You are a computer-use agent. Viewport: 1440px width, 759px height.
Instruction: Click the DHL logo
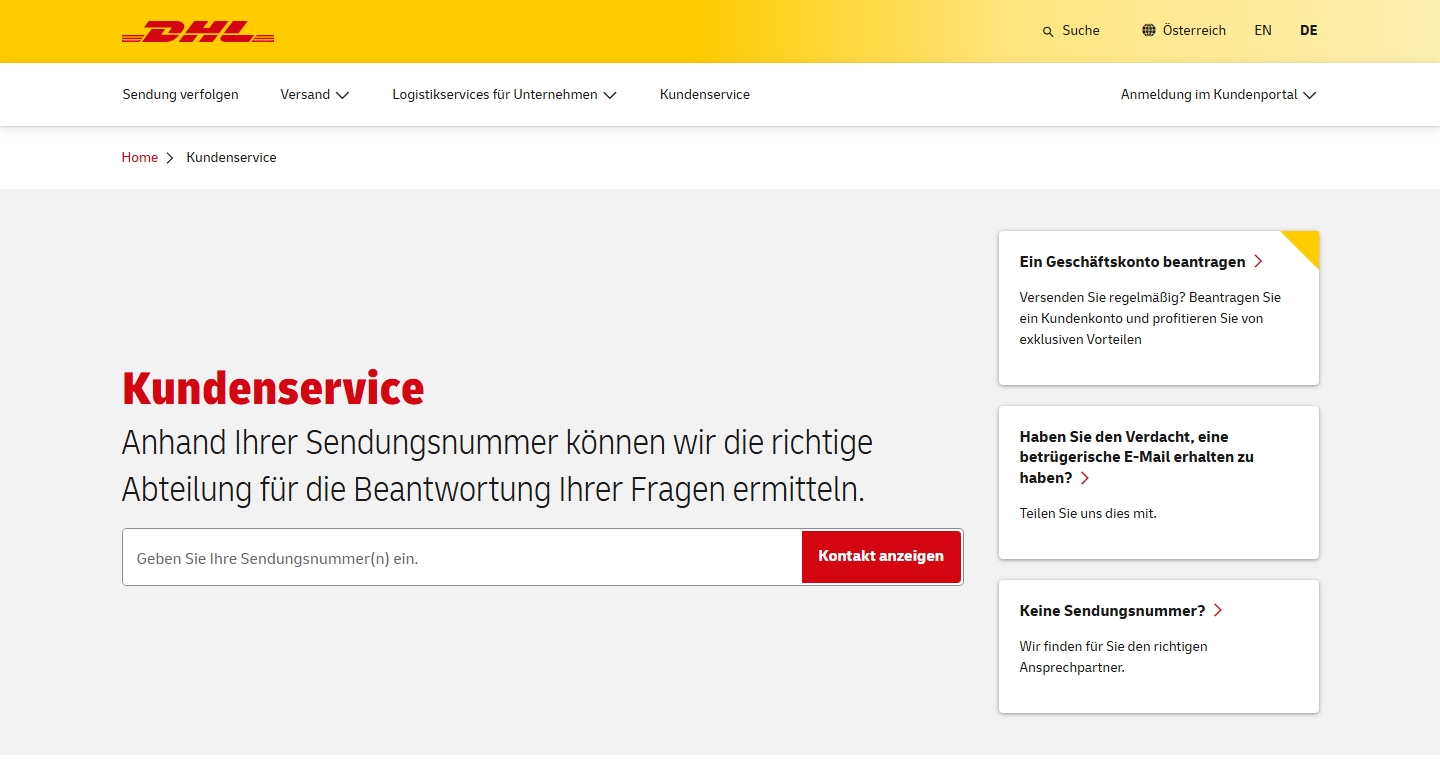[197, 31]
